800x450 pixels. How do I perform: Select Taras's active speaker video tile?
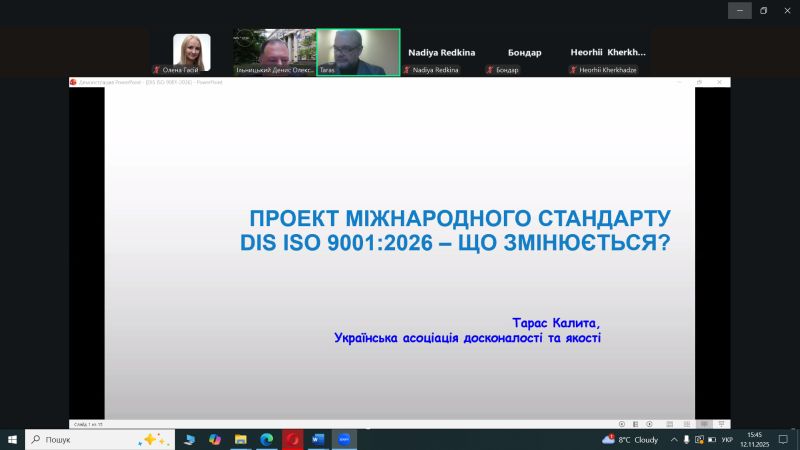pos(358,52)
